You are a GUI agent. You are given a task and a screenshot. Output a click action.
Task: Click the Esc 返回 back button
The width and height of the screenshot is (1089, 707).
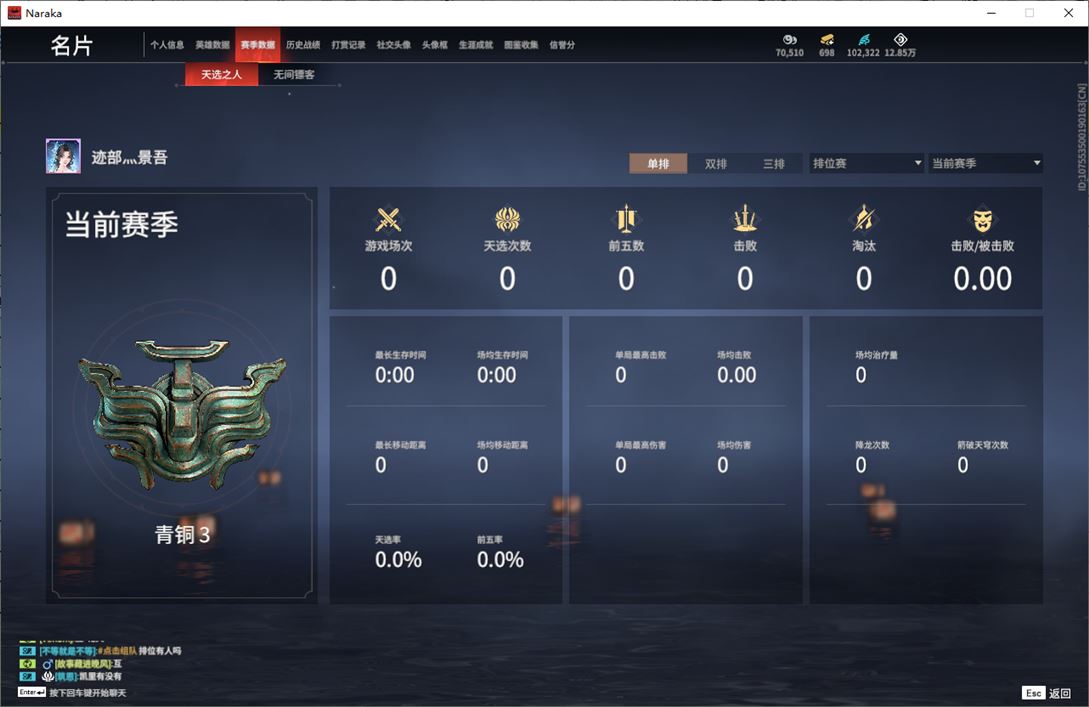[1047, 693]
